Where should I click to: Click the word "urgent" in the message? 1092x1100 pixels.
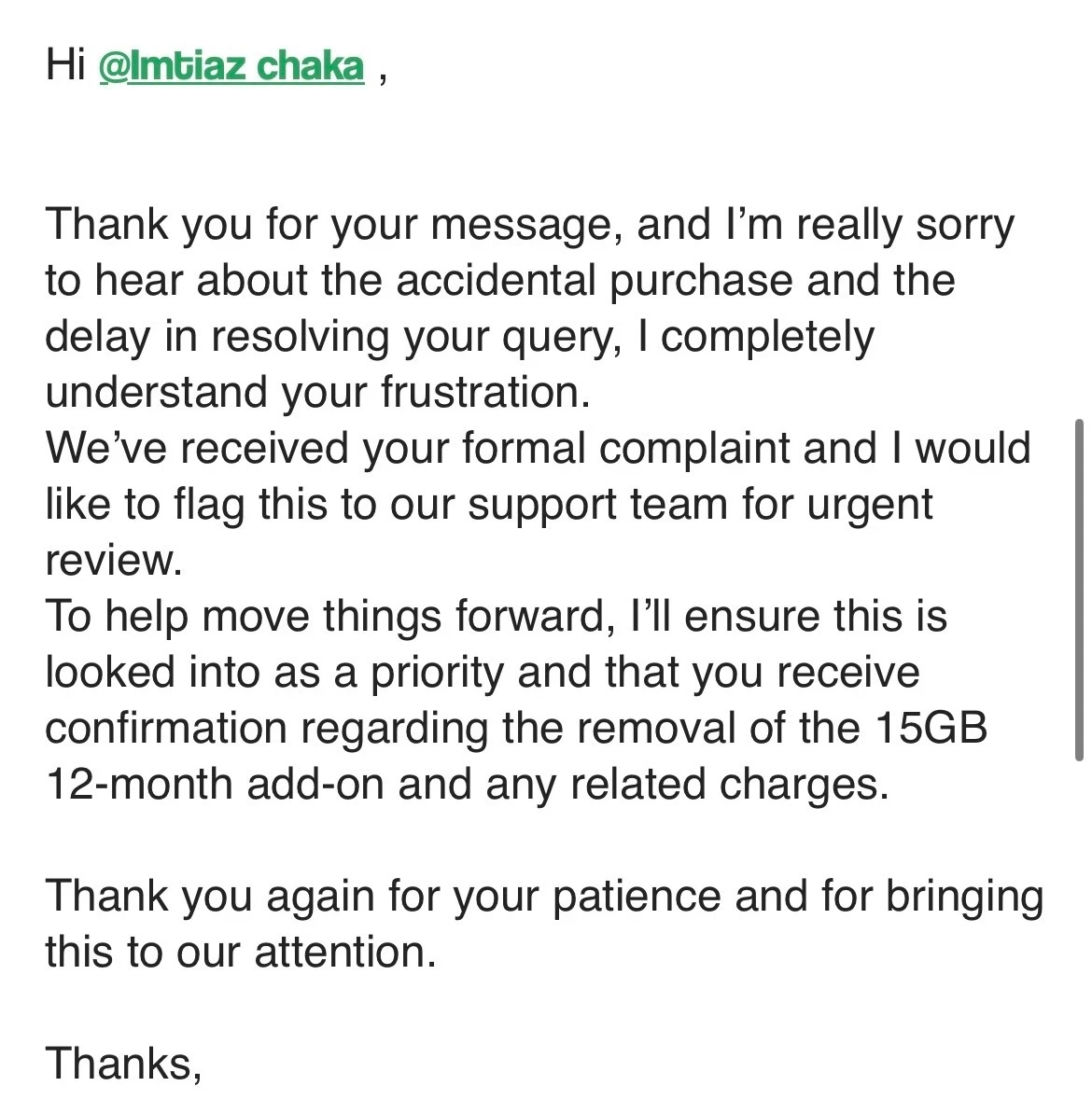pyautogui.click(x=869, y=505)
